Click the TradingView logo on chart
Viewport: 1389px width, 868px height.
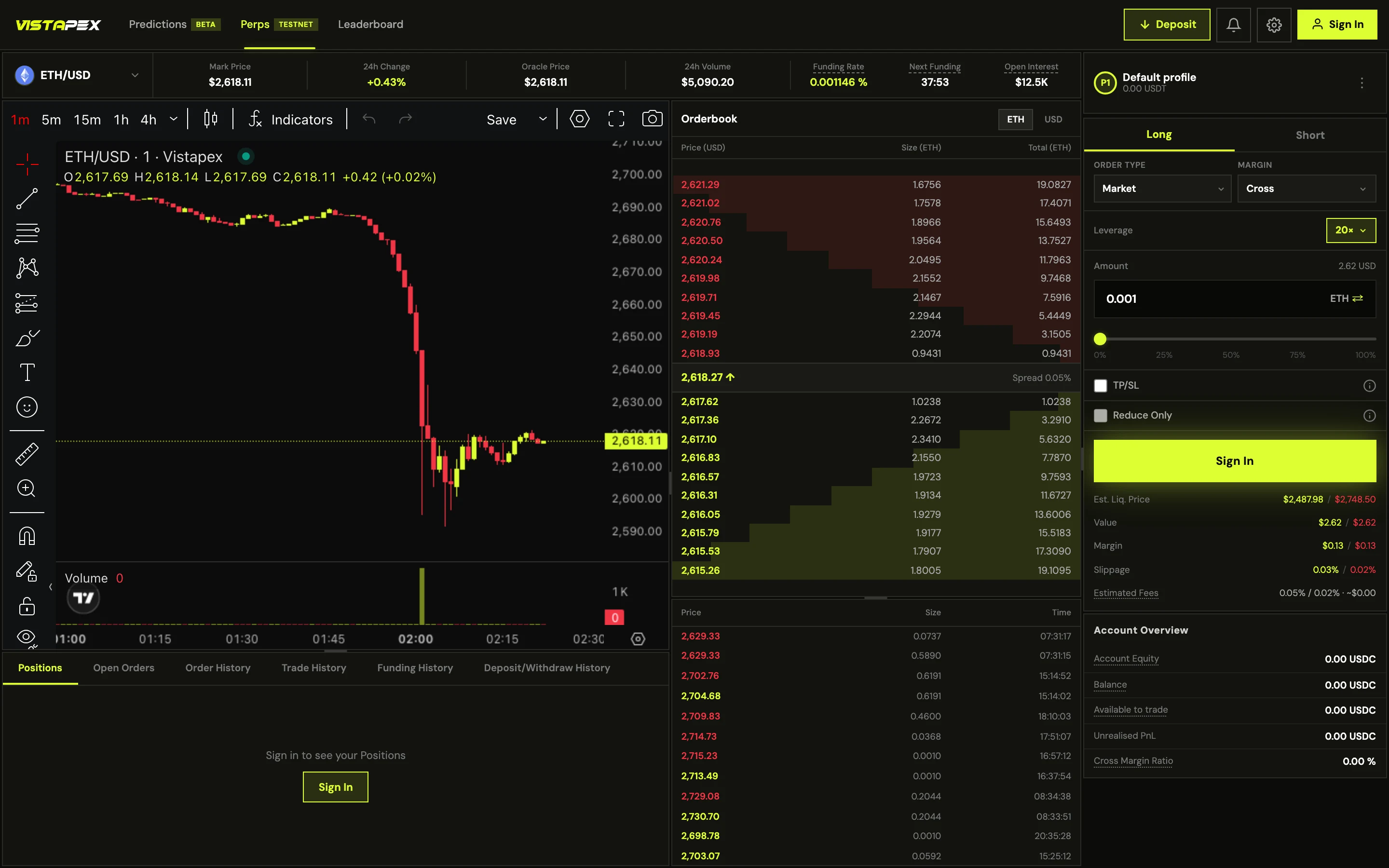(x=83, y=598)
